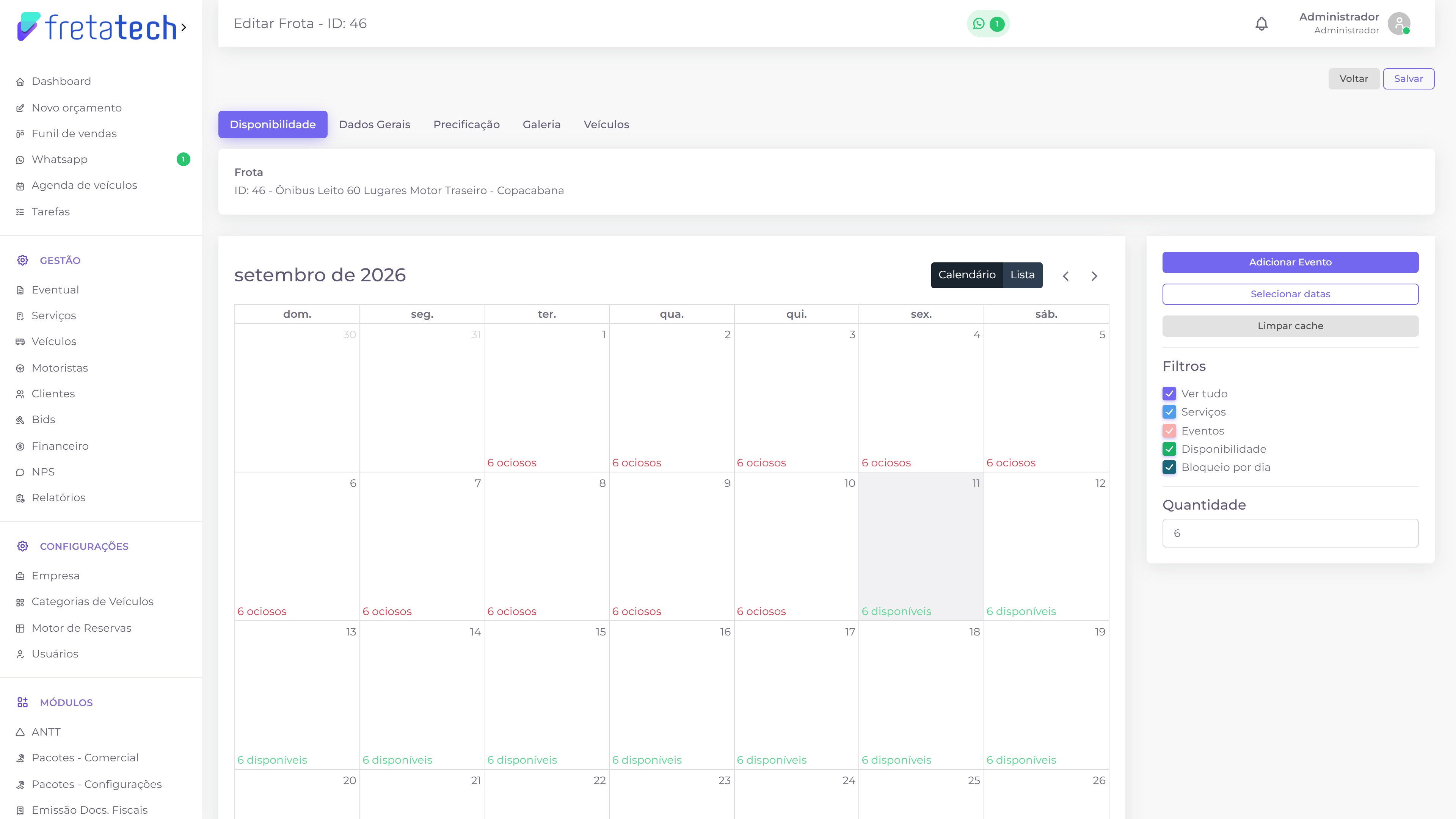Image resolution: width=1456 pixels, height=819 pixels.
Task: Switch to the Dados Gerais tab
Action: (x=375, y=124)
